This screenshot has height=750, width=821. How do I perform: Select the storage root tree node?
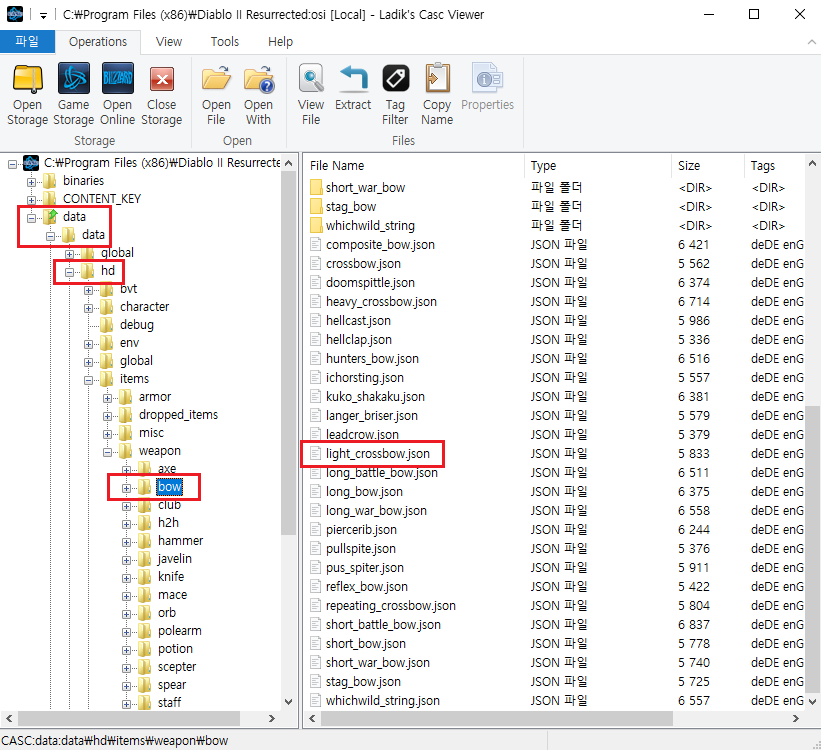[x=161, y=163]
